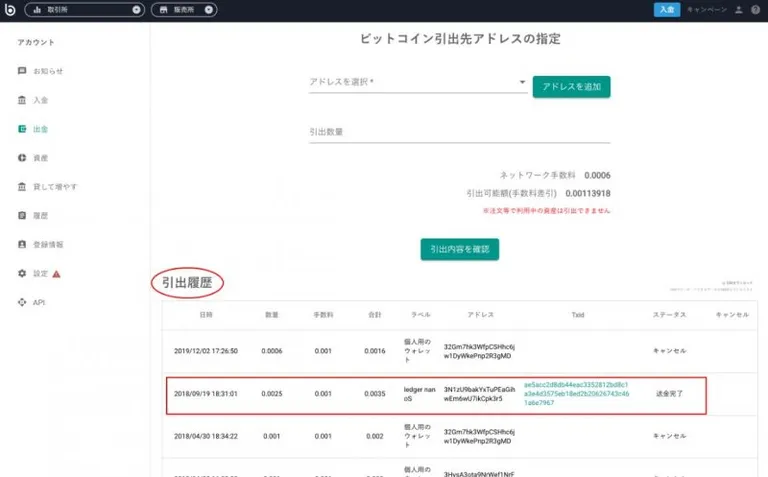This screenshot has height=477, width=768.
Task: Click the ledger nanoS label cell
Action: tap(419, 394)
